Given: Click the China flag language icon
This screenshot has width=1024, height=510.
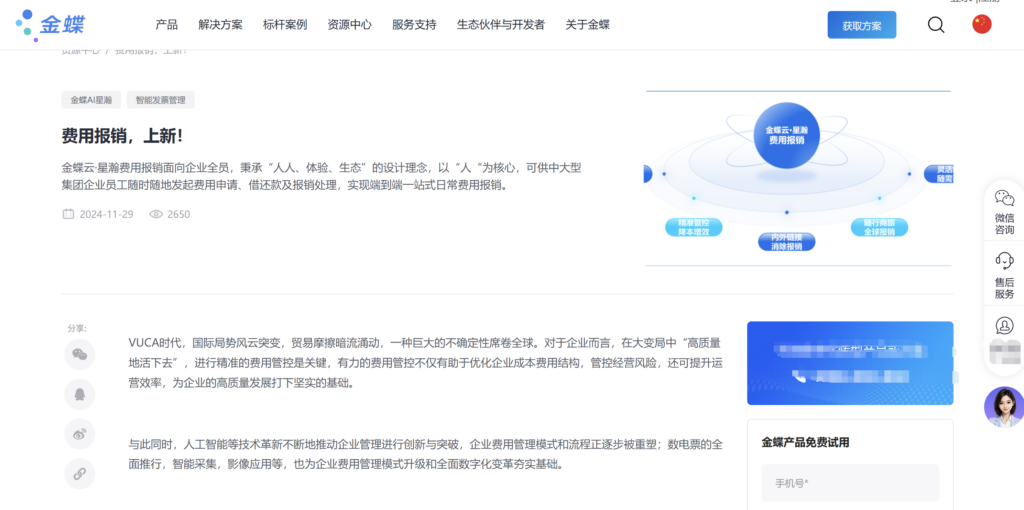Looking at the screenshot, I should (982, 24).
